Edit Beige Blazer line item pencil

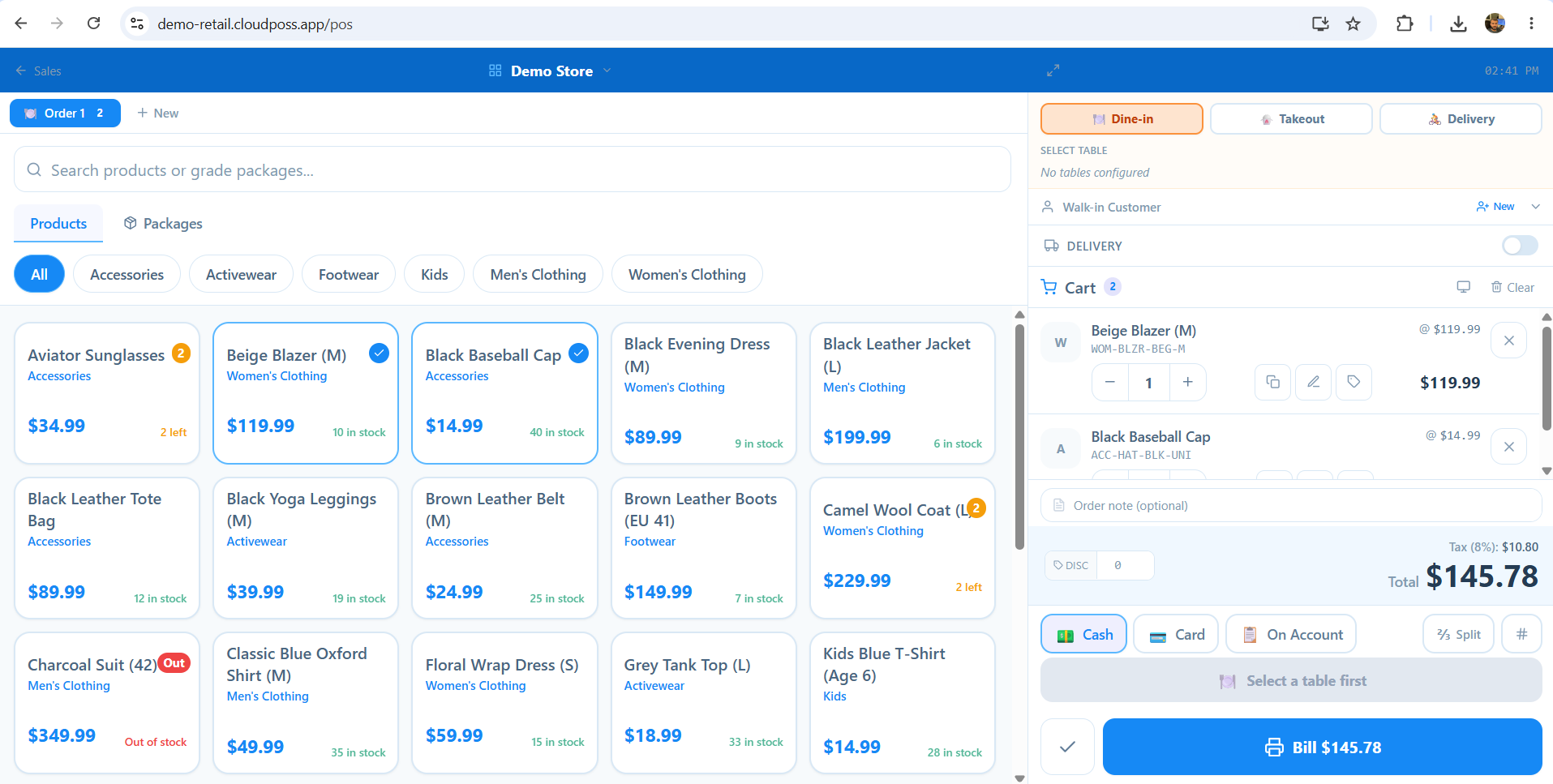[1313, 382]
